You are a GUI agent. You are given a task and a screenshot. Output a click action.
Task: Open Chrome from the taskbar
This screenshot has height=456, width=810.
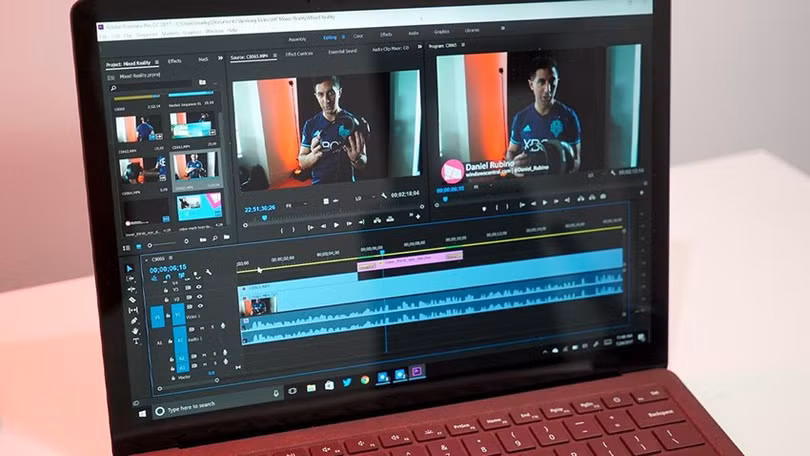365,380
